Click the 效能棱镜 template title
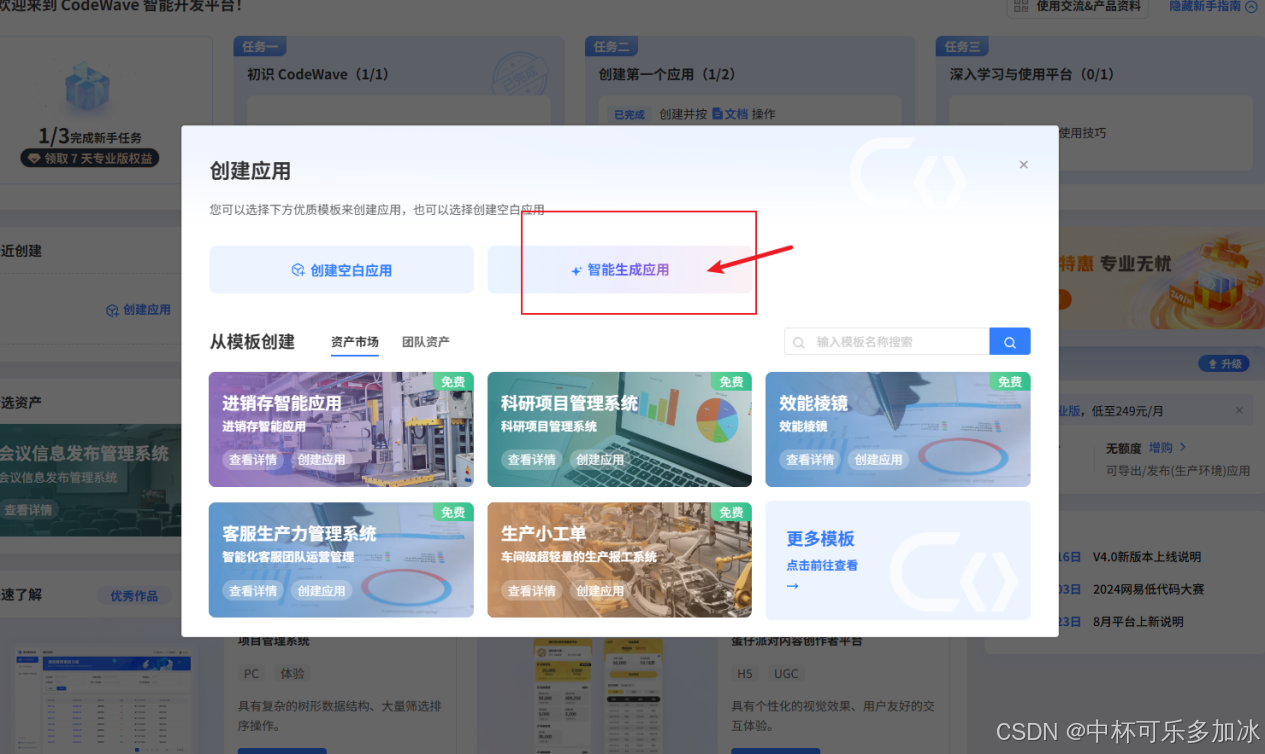1265x754 pixels. [814, 403]
